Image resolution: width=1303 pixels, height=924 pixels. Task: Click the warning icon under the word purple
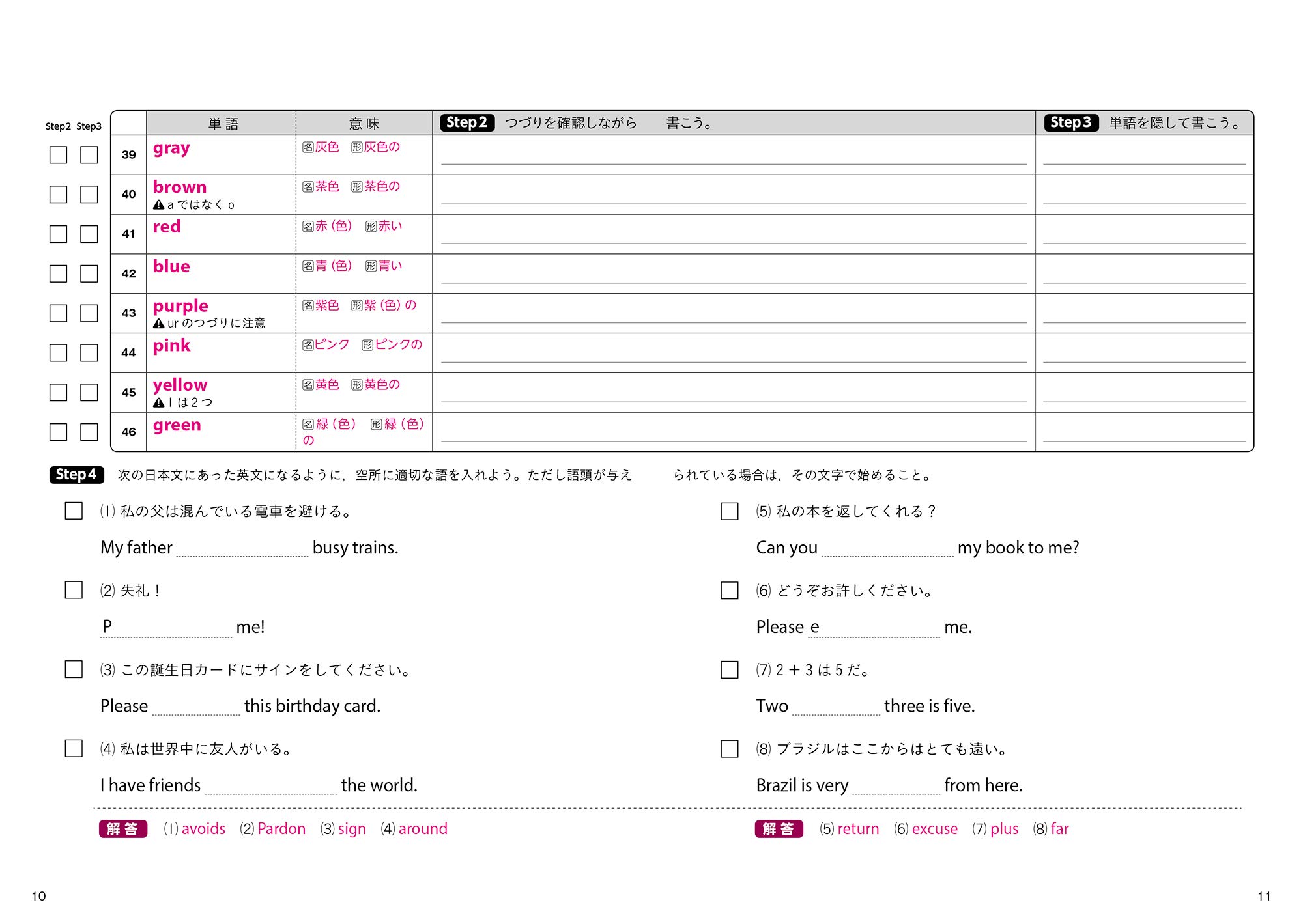pyautogui.click(x=158, y=324)
